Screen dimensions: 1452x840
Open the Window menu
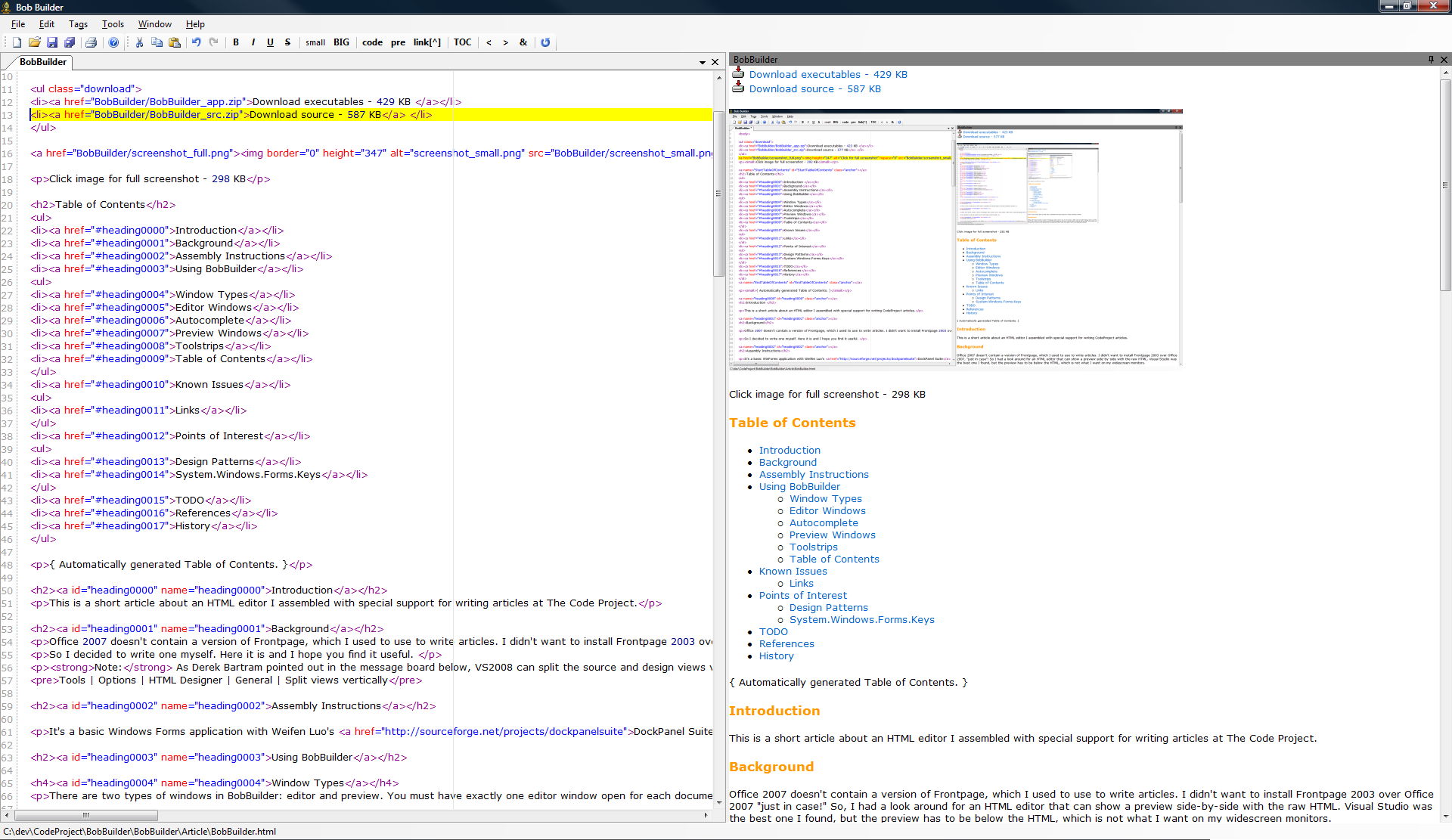click(x=155, y=24)
